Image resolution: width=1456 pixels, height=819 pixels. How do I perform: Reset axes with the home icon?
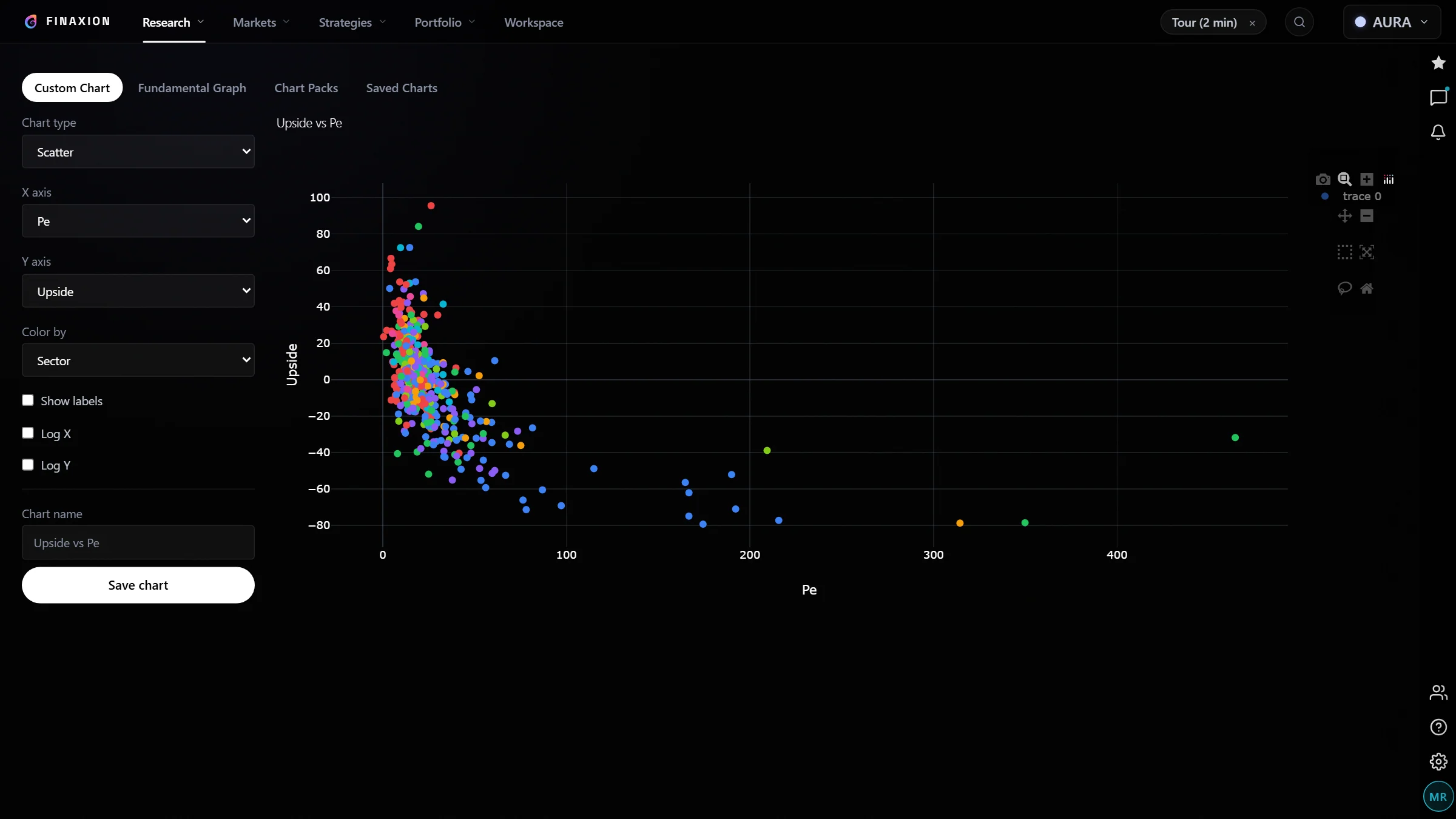1366,289
